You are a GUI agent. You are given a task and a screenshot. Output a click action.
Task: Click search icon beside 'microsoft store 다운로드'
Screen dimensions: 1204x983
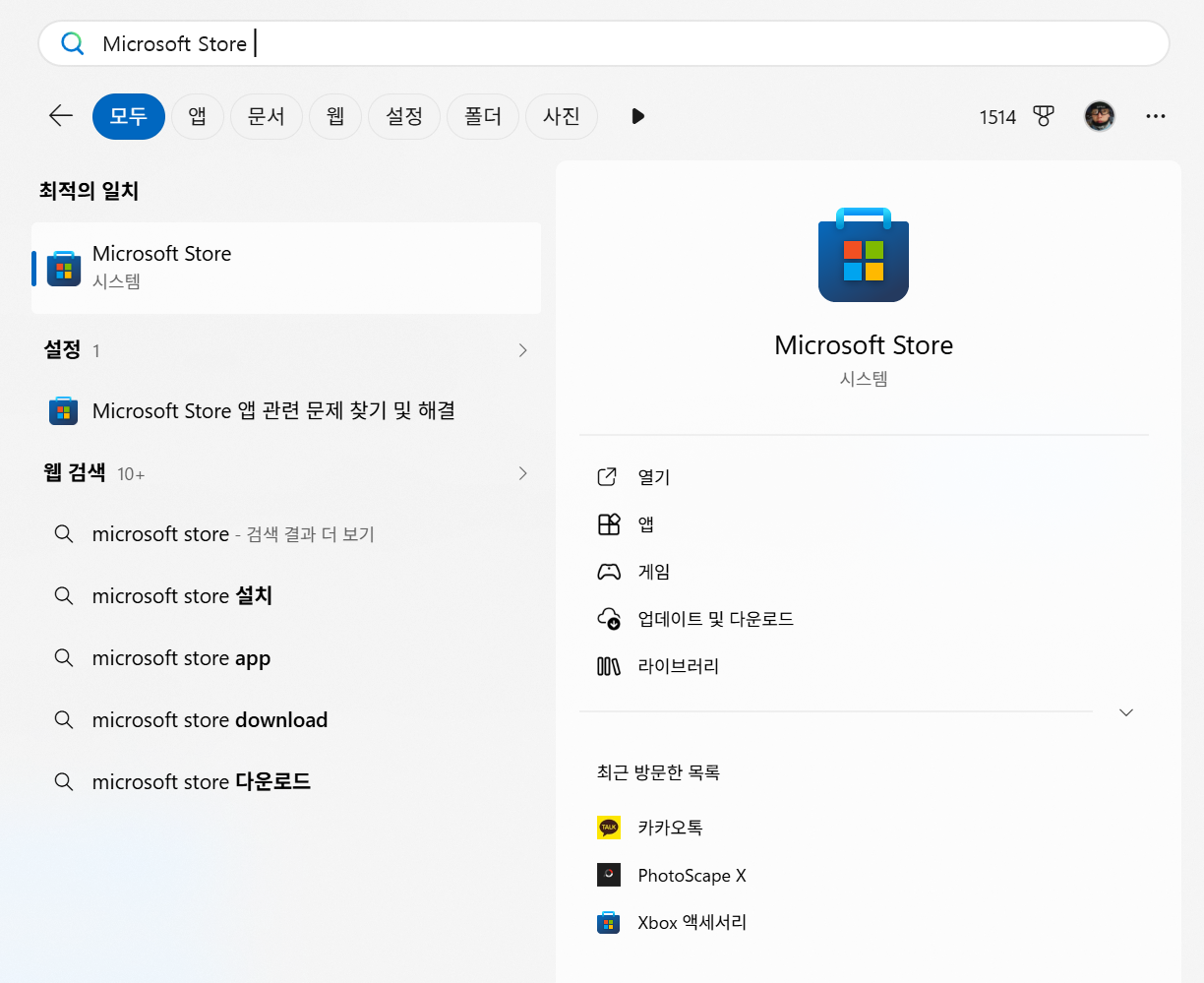64,781
